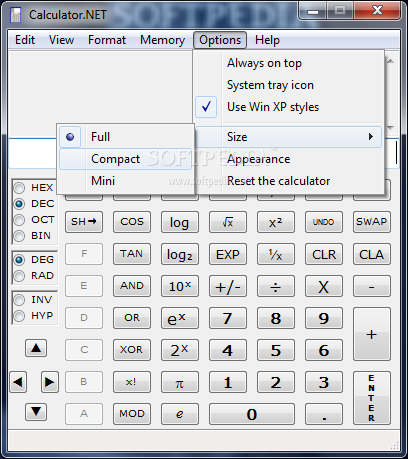This screenshot has height=459, width=408.
Task: Toggle the HYP option
Action: 33,316
